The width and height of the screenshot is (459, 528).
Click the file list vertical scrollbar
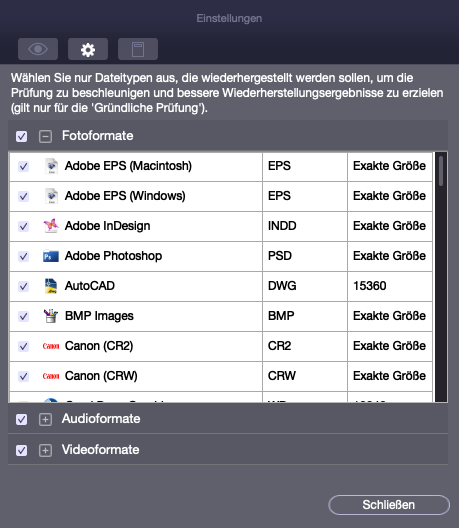pos(441,277)
